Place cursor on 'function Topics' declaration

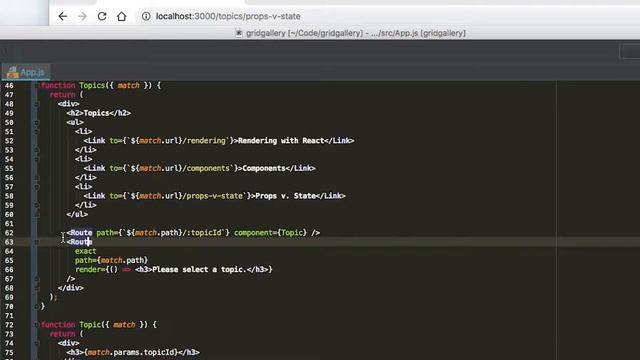[x=73, y=85]
